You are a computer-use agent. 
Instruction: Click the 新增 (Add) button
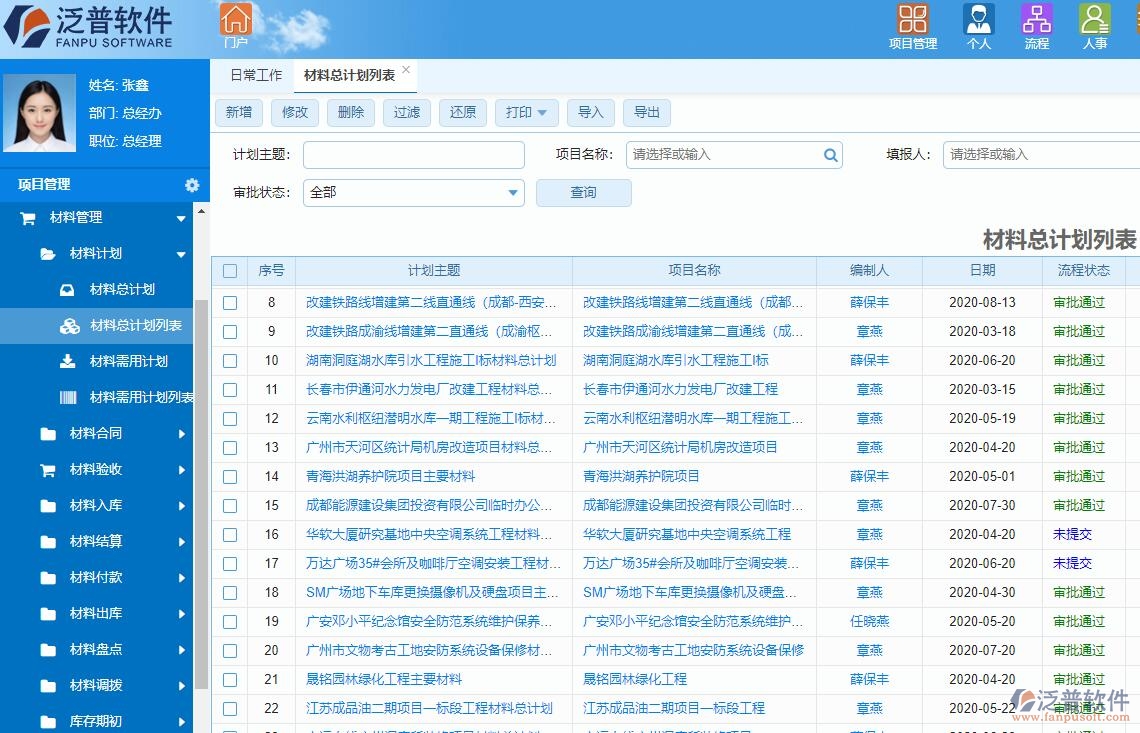click(x=238, y=112)
